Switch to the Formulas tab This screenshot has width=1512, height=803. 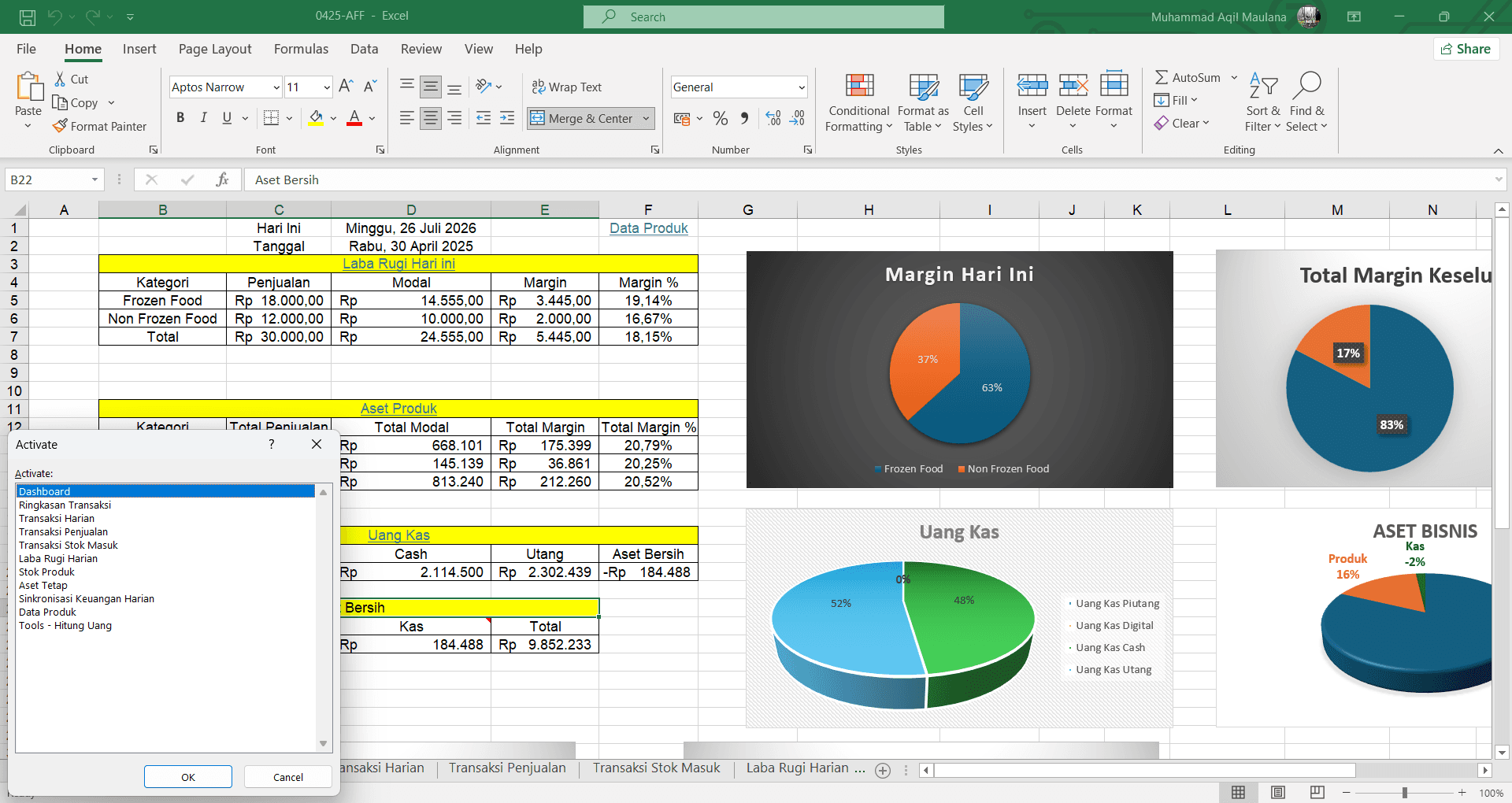click(x=301, y=49)
